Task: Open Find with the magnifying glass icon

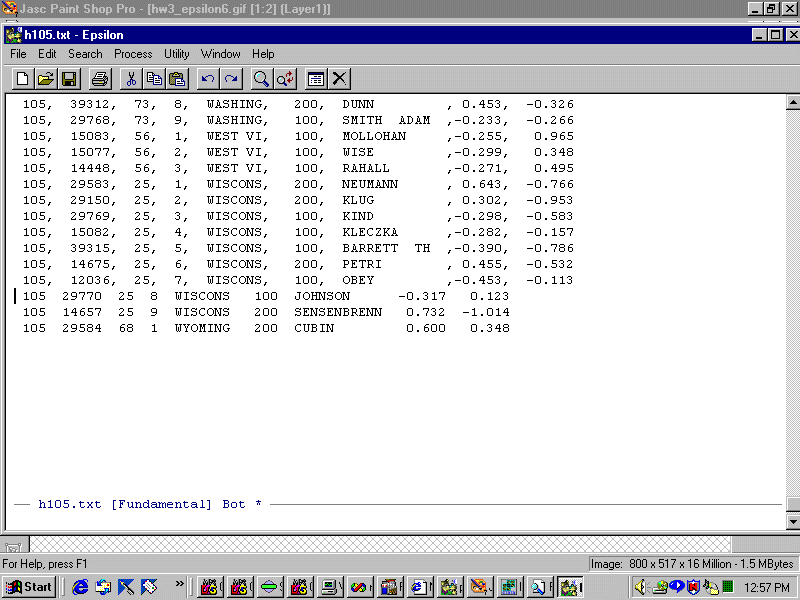Action: (262, 78)
